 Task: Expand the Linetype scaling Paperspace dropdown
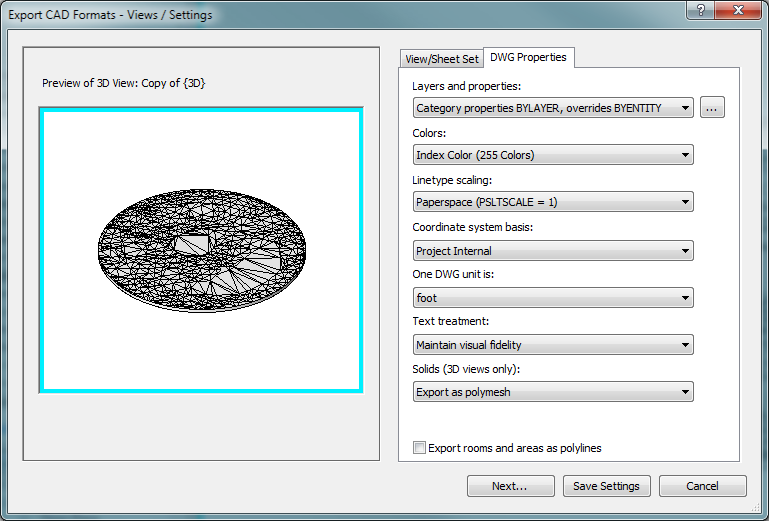[553, 202]
